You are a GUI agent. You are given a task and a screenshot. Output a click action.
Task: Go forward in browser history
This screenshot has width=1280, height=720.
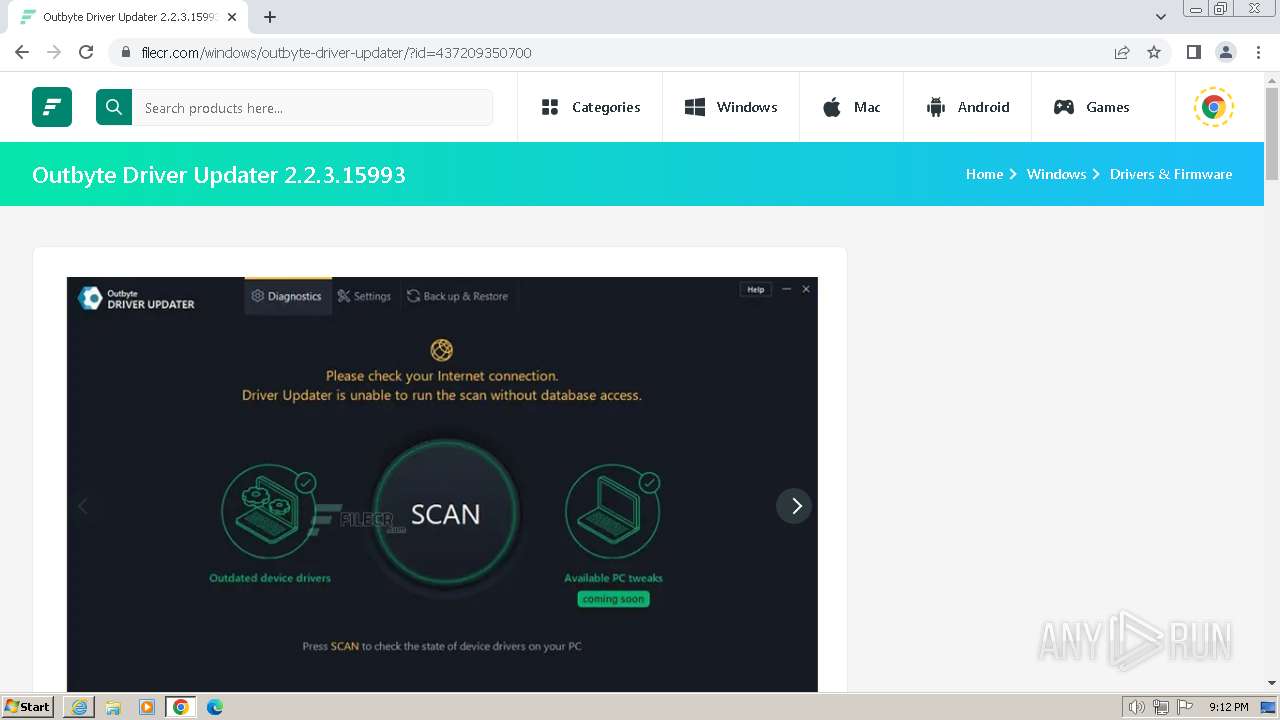pos(54,52)
